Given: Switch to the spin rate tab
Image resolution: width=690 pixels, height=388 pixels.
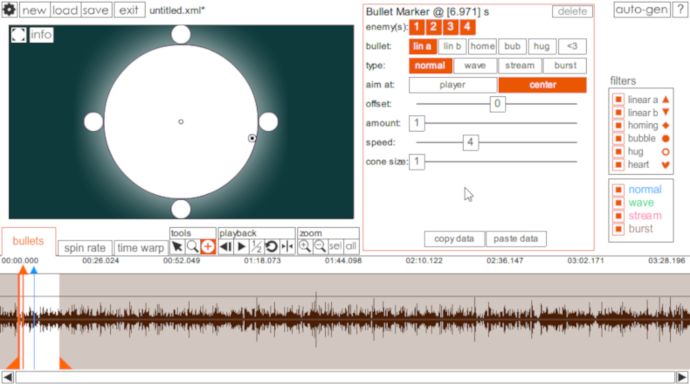Looking at the screenshot, I should click(x=85, y=248).
